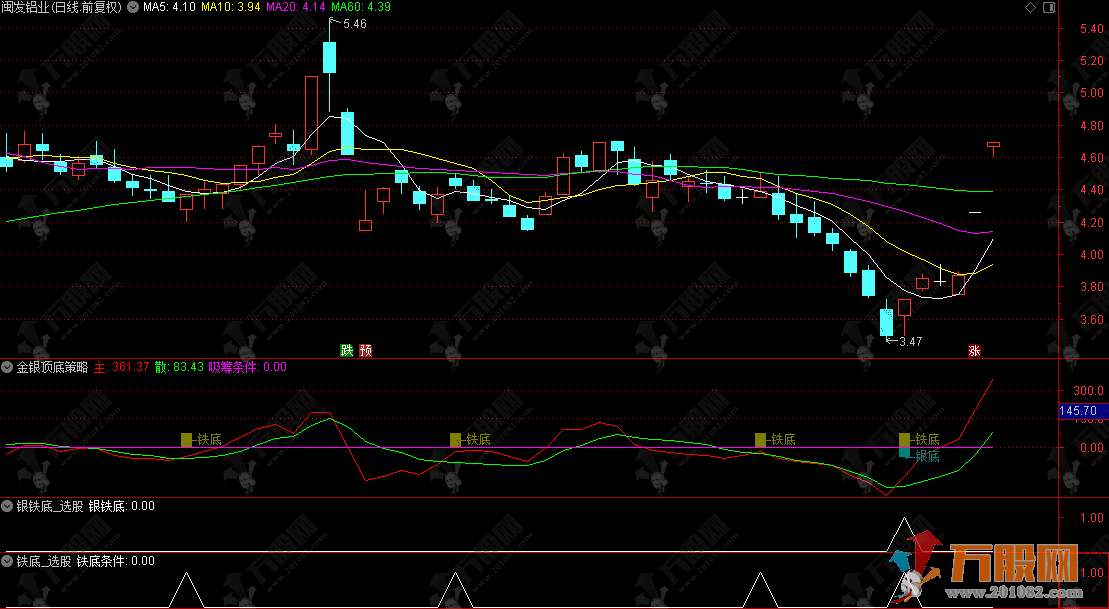
Task: Click the 3.47 low price label
Action: click(x=910, y=342)
